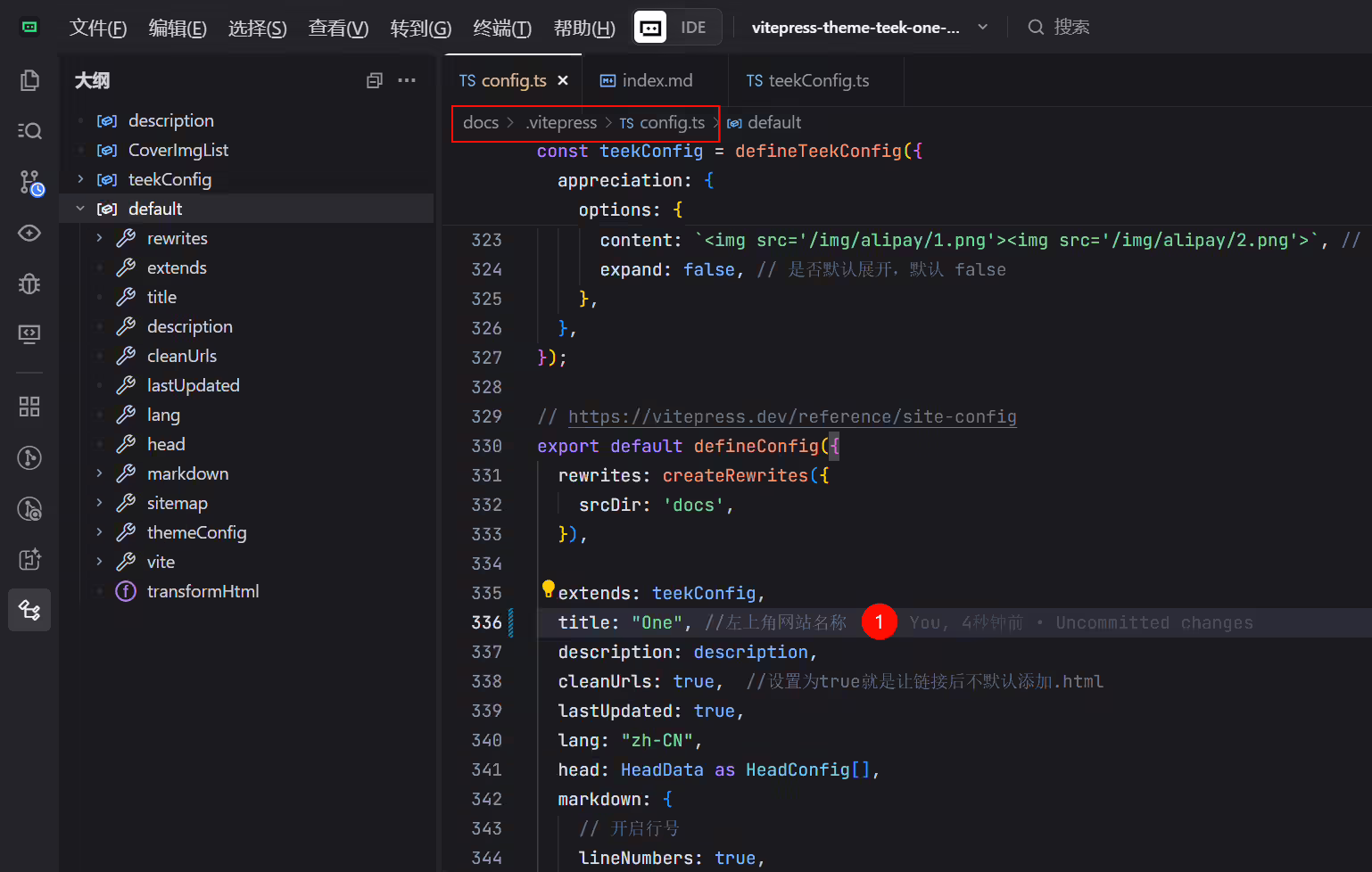Expand the rewrites outline item
This screenshot has height=872, width=1372.
[x=99, y=238]
